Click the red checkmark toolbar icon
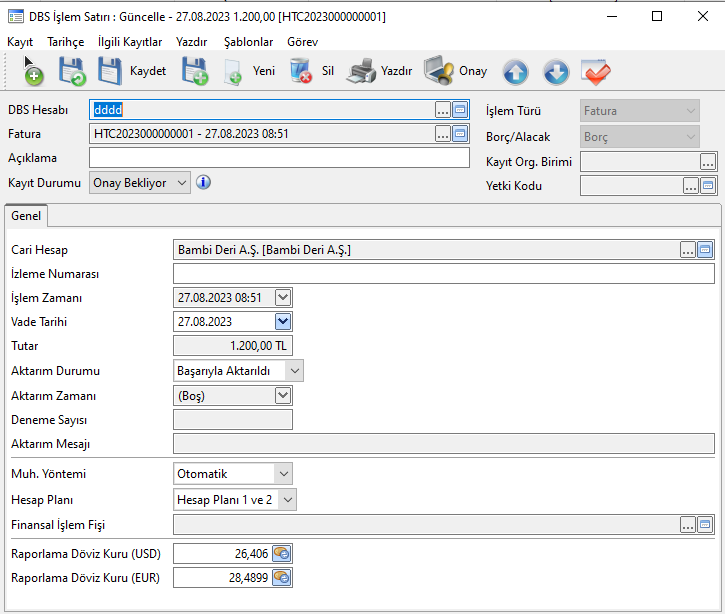This screenshot has width=725, height=614. [596, 72]
